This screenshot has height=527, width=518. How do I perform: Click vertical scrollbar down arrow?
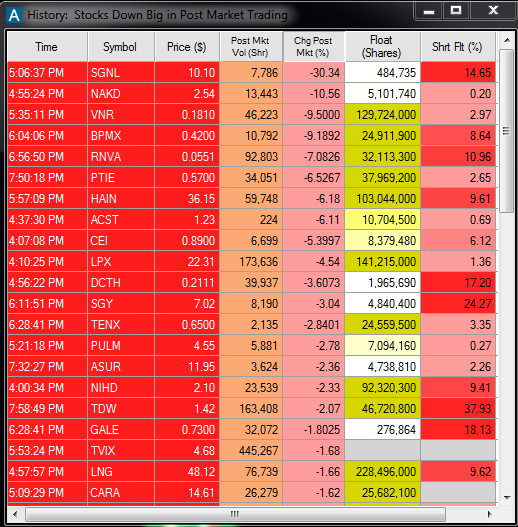(507, 497)
